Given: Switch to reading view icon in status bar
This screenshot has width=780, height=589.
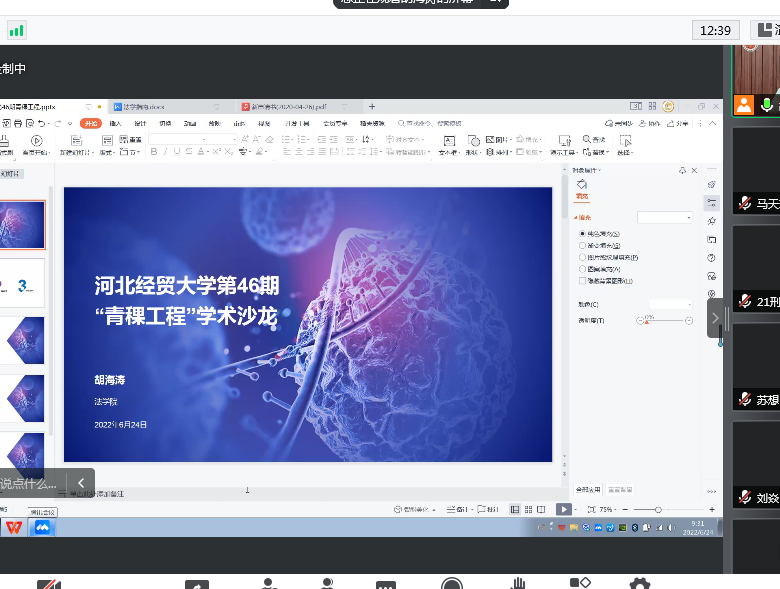Looking at the screenshot, I should (x=541, y=509).
